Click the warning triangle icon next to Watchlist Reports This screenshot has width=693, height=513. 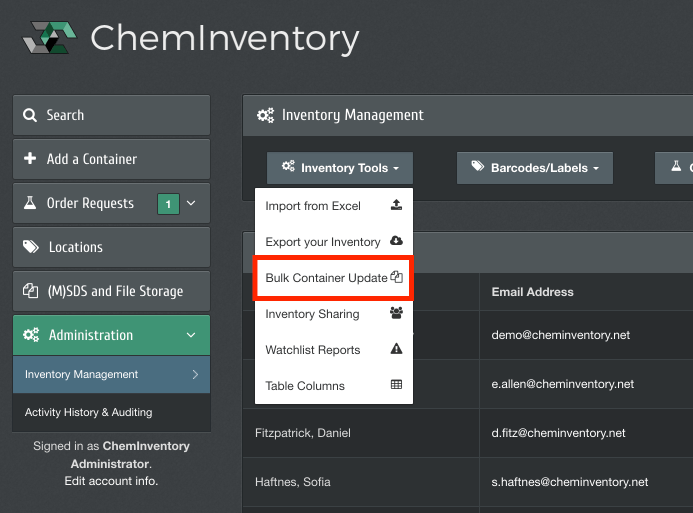point(396,349)
